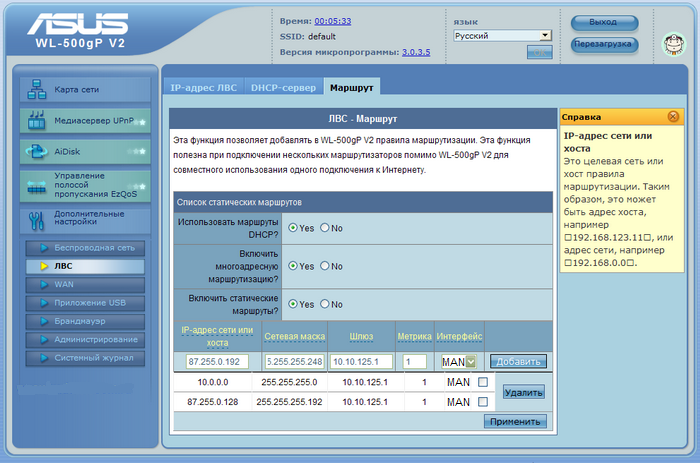Open Системный журнал menu item
The height and width of the screenshot is (463, 700).
coord(85,358)
